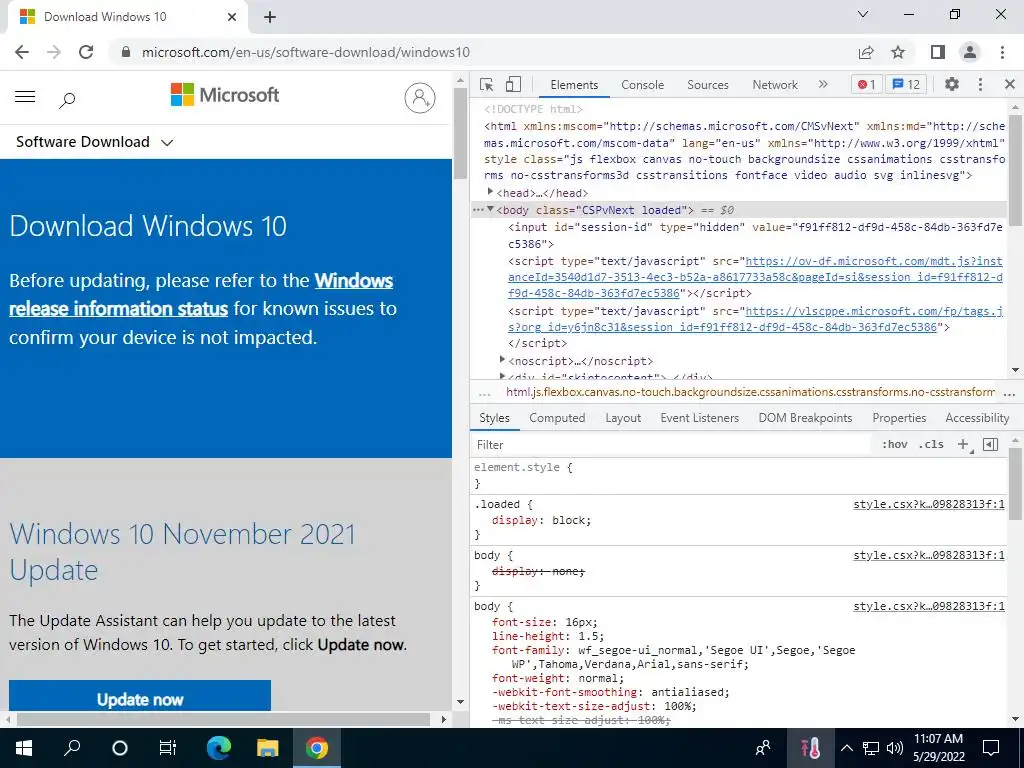Image resolution: width=1024 pixels, height=768 pixels.
Task: Open the Sources tab
Action: coord(707,85)
